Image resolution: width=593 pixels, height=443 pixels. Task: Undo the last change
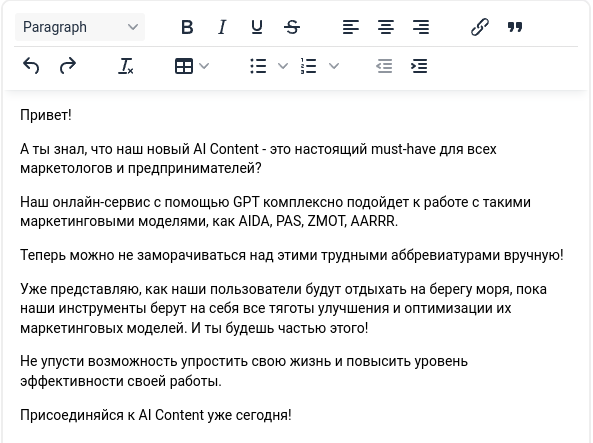31,66
